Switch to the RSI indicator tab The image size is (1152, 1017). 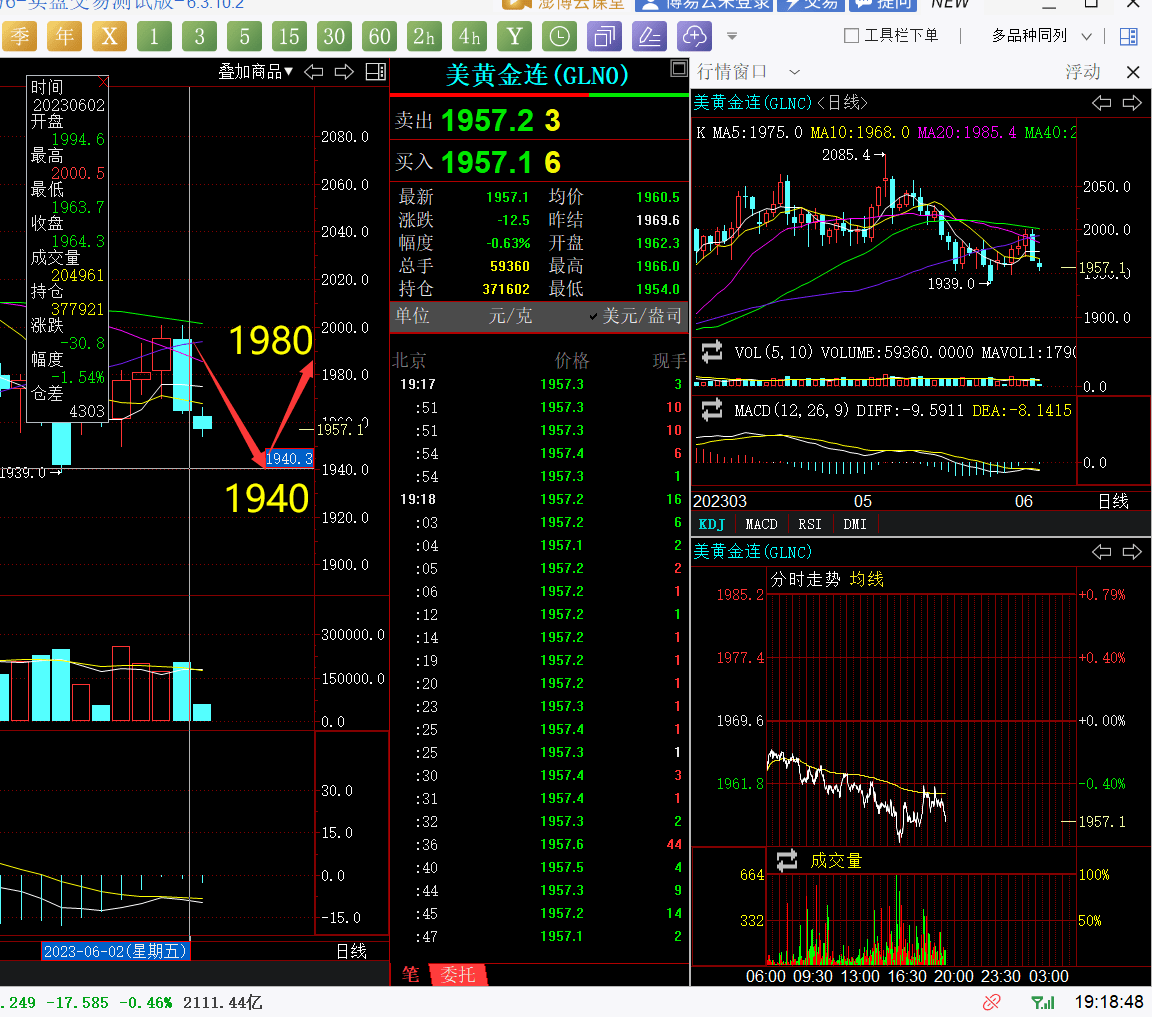(x=809, y=524)
